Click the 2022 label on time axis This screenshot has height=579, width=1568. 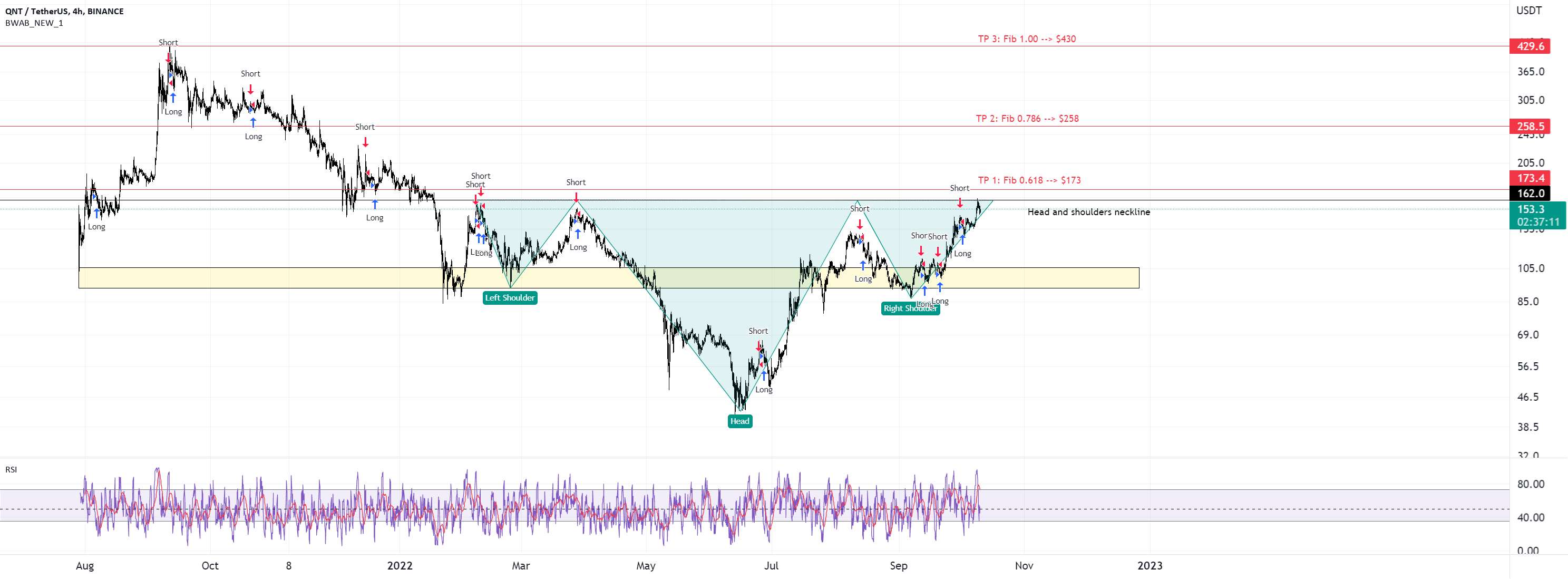(400, 566)
